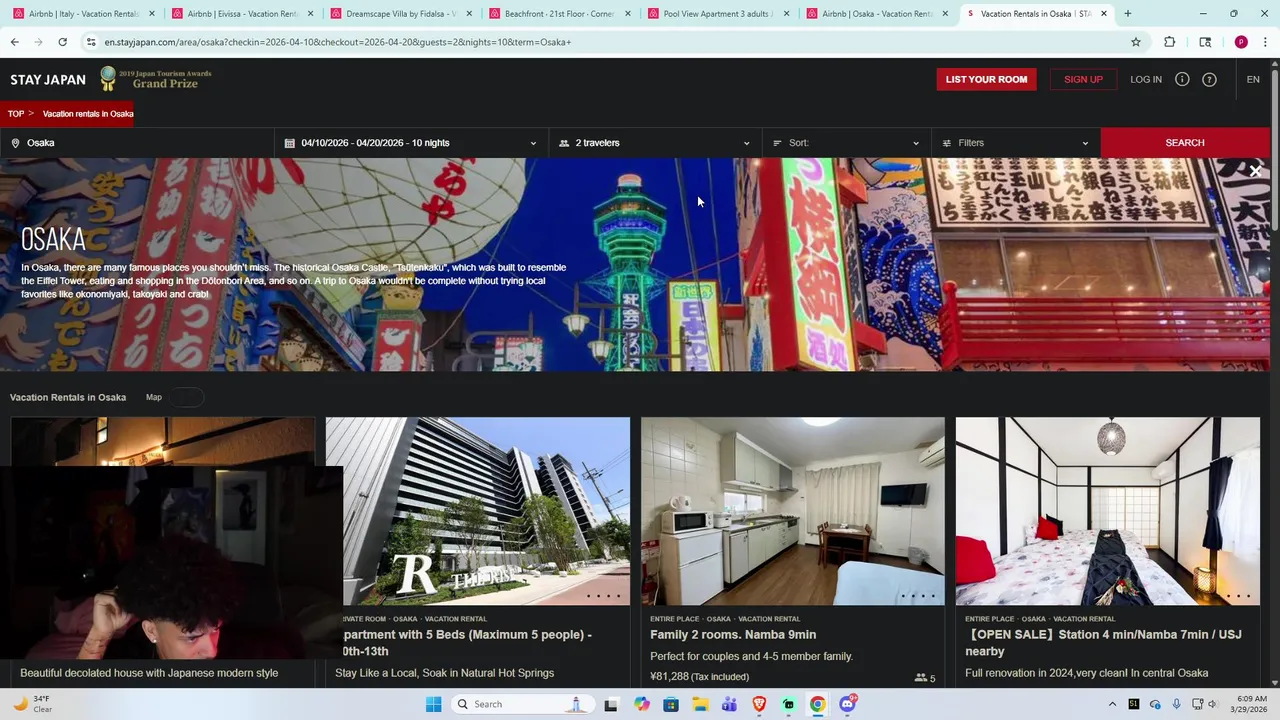This screenshot has width=1280, height=720.
Task: Open Windows Start menu
Action: [x=433, y=704]
